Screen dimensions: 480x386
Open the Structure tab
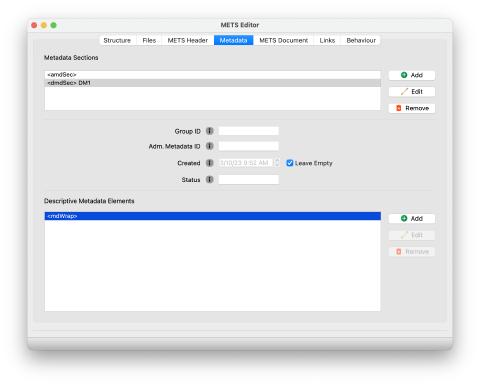[x=117, y=40]
